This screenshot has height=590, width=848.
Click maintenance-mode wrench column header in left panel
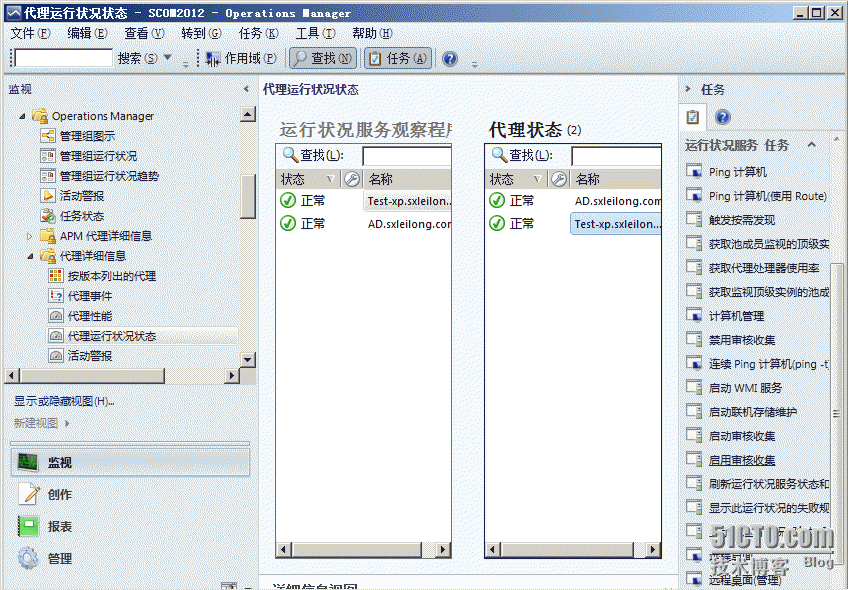352,179
